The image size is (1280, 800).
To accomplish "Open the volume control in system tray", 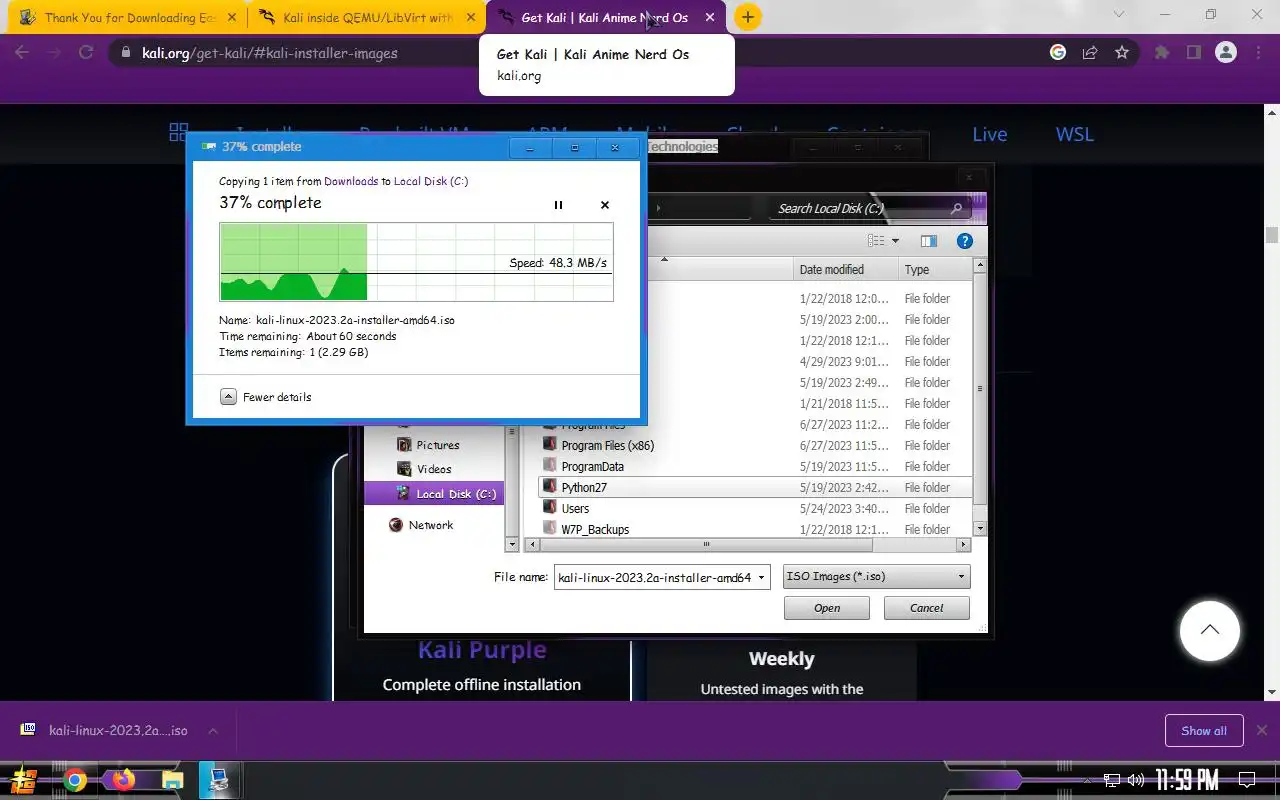I will [1135, 780].
